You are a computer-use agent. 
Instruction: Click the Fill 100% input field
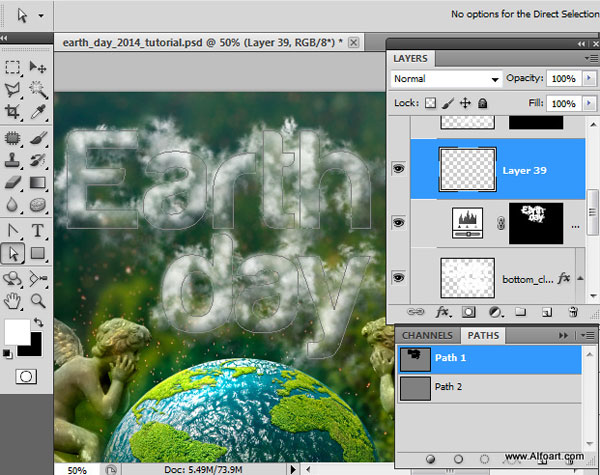coord(564,103)
